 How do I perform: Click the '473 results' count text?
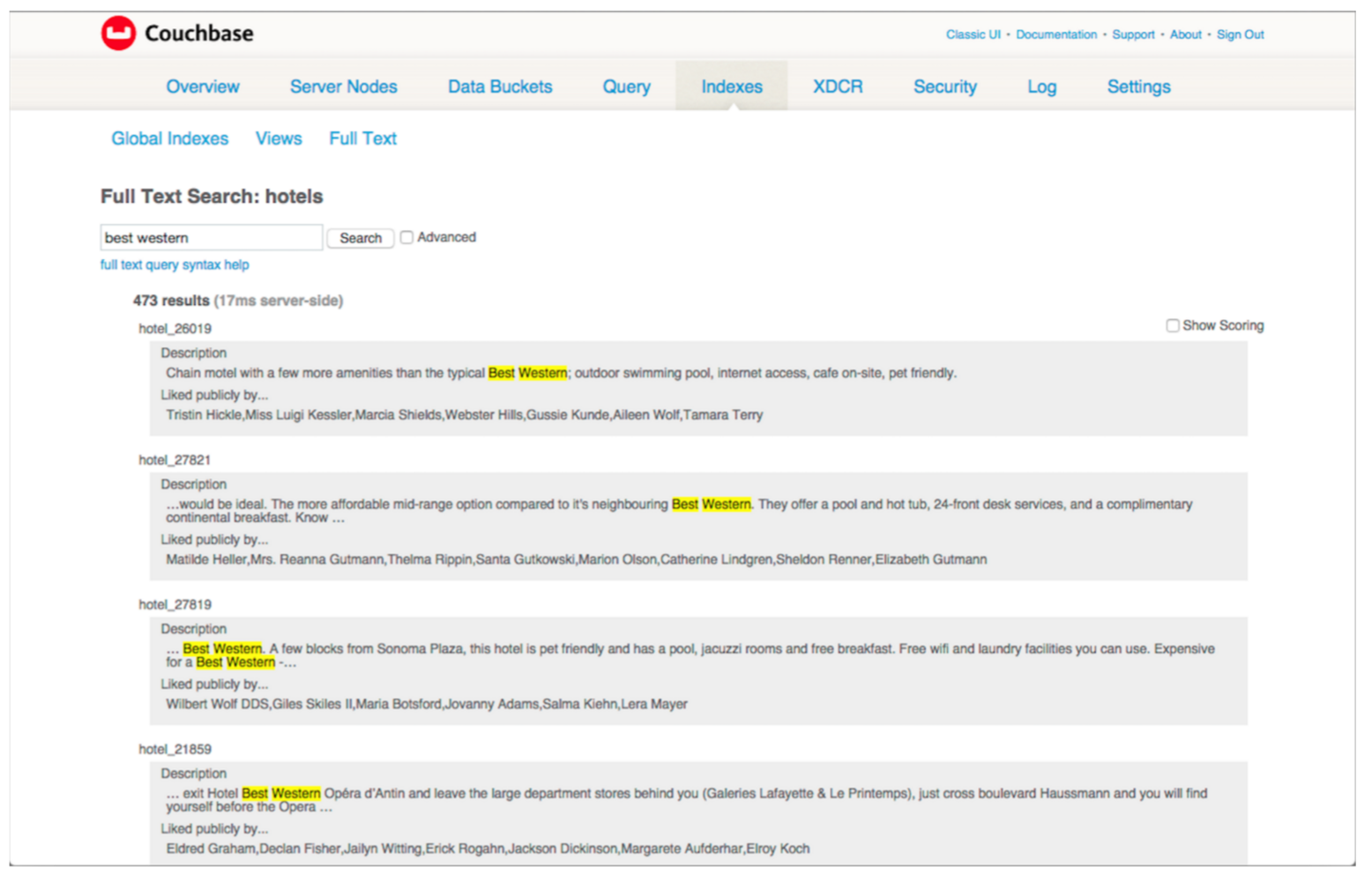[171, 301]
